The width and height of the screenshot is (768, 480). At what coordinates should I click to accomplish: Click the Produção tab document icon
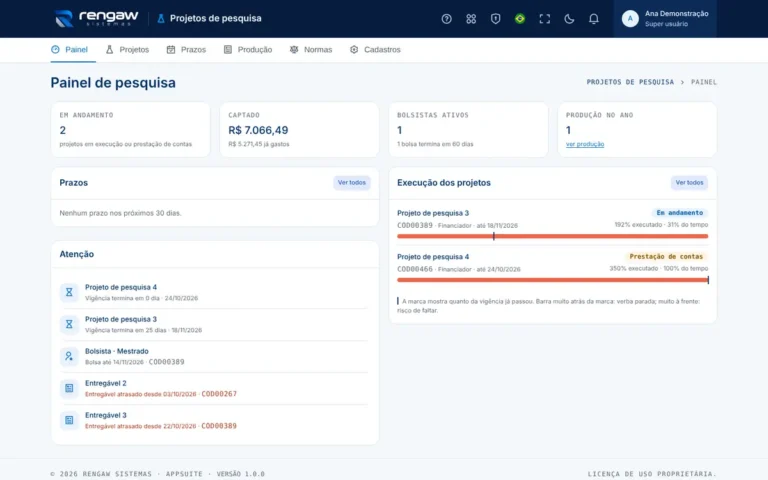228,49
